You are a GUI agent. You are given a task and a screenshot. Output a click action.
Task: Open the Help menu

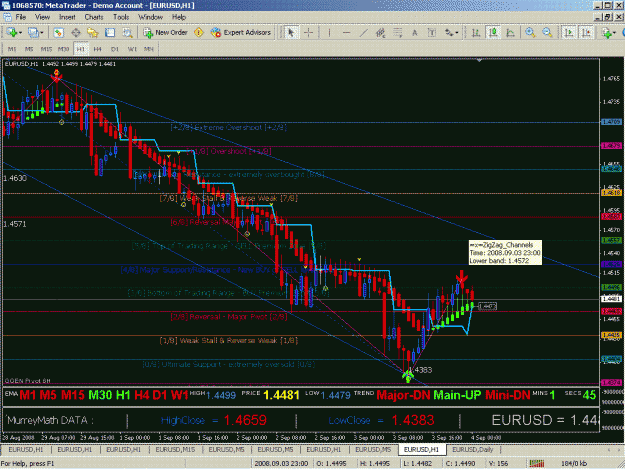tap(179, 17)
